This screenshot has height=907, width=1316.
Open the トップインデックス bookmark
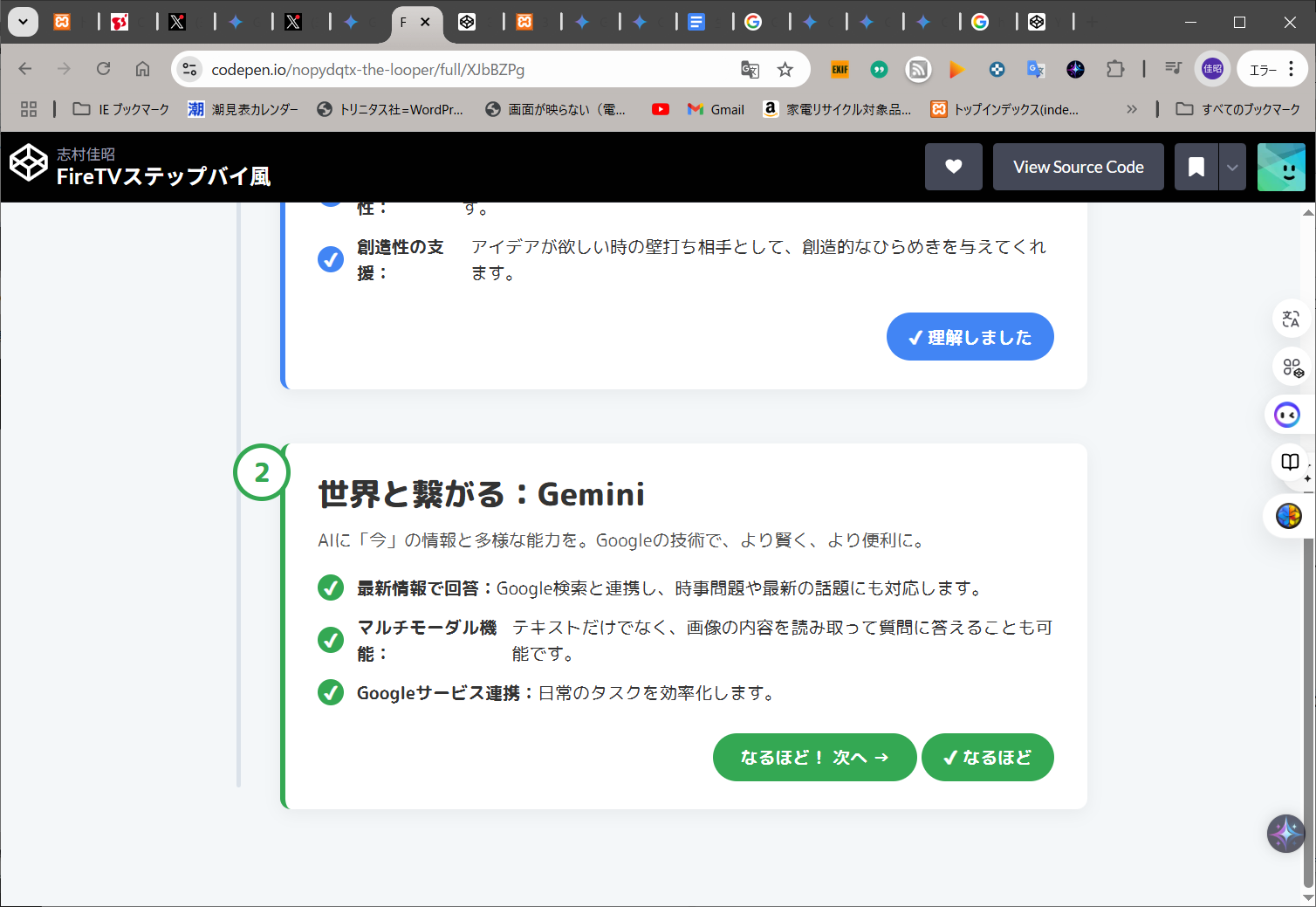[1004, 109]
